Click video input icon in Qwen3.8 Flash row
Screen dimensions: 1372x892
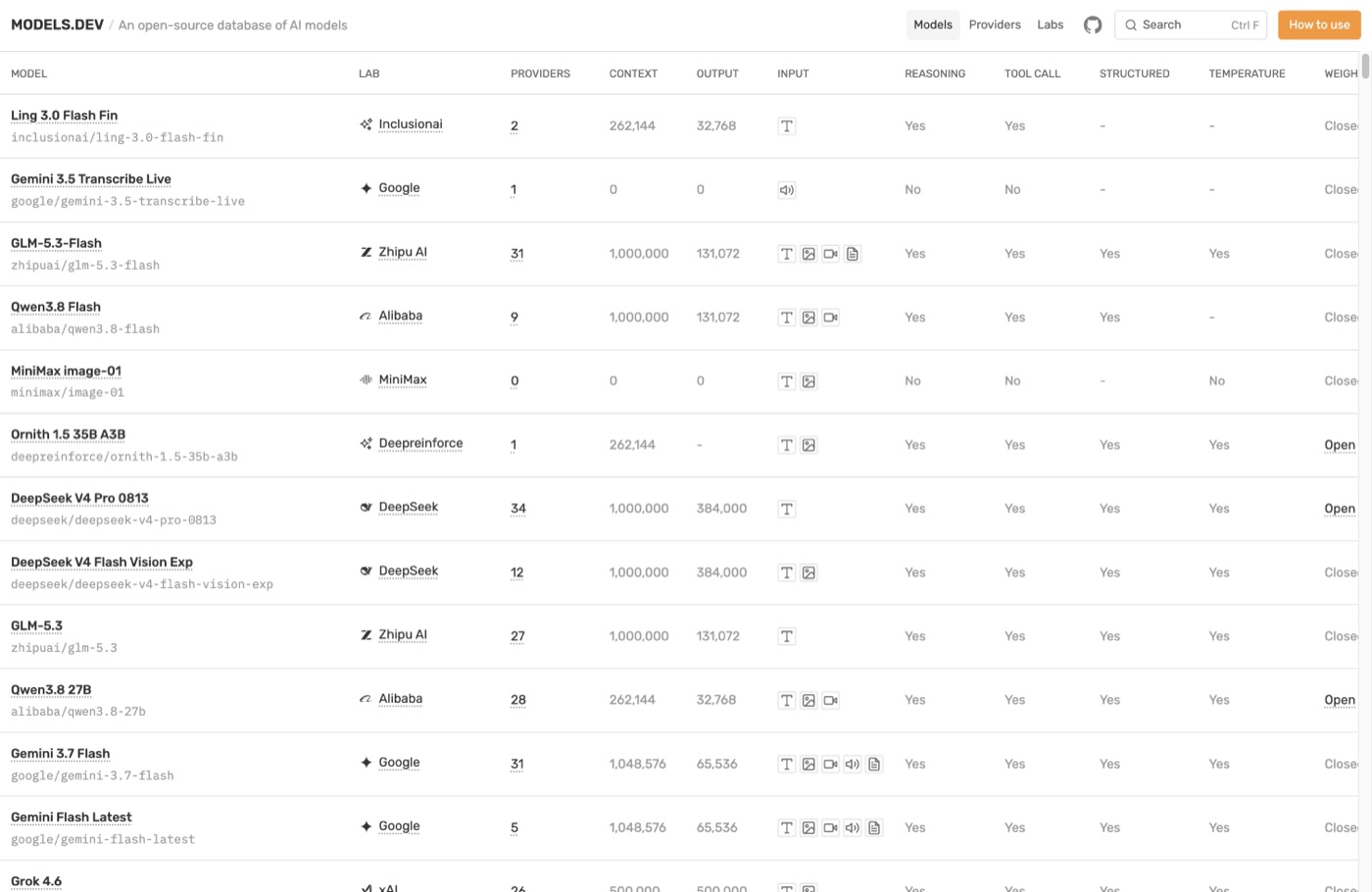click(831, 317)
